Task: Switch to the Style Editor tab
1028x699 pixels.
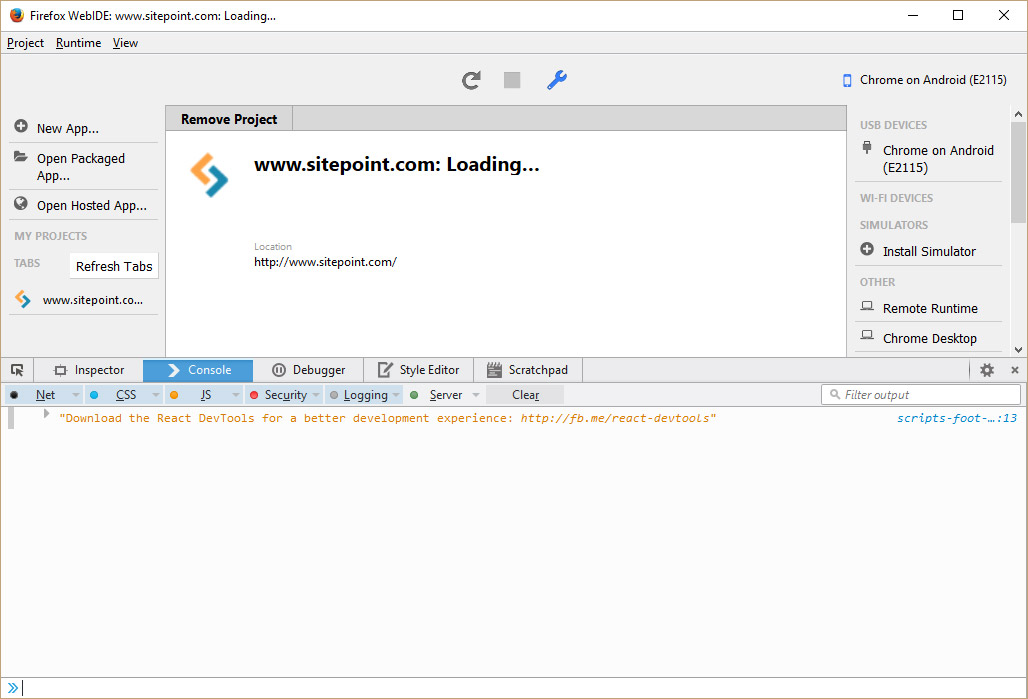Action: (x=418, y=370)
